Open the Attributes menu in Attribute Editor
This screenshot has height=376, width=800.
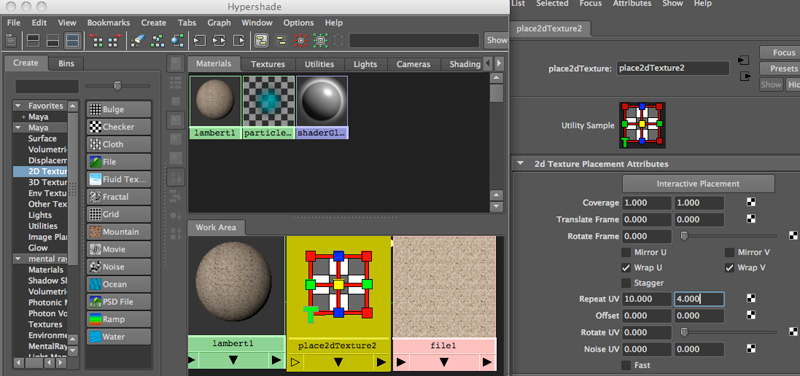(x=632, y=3)
